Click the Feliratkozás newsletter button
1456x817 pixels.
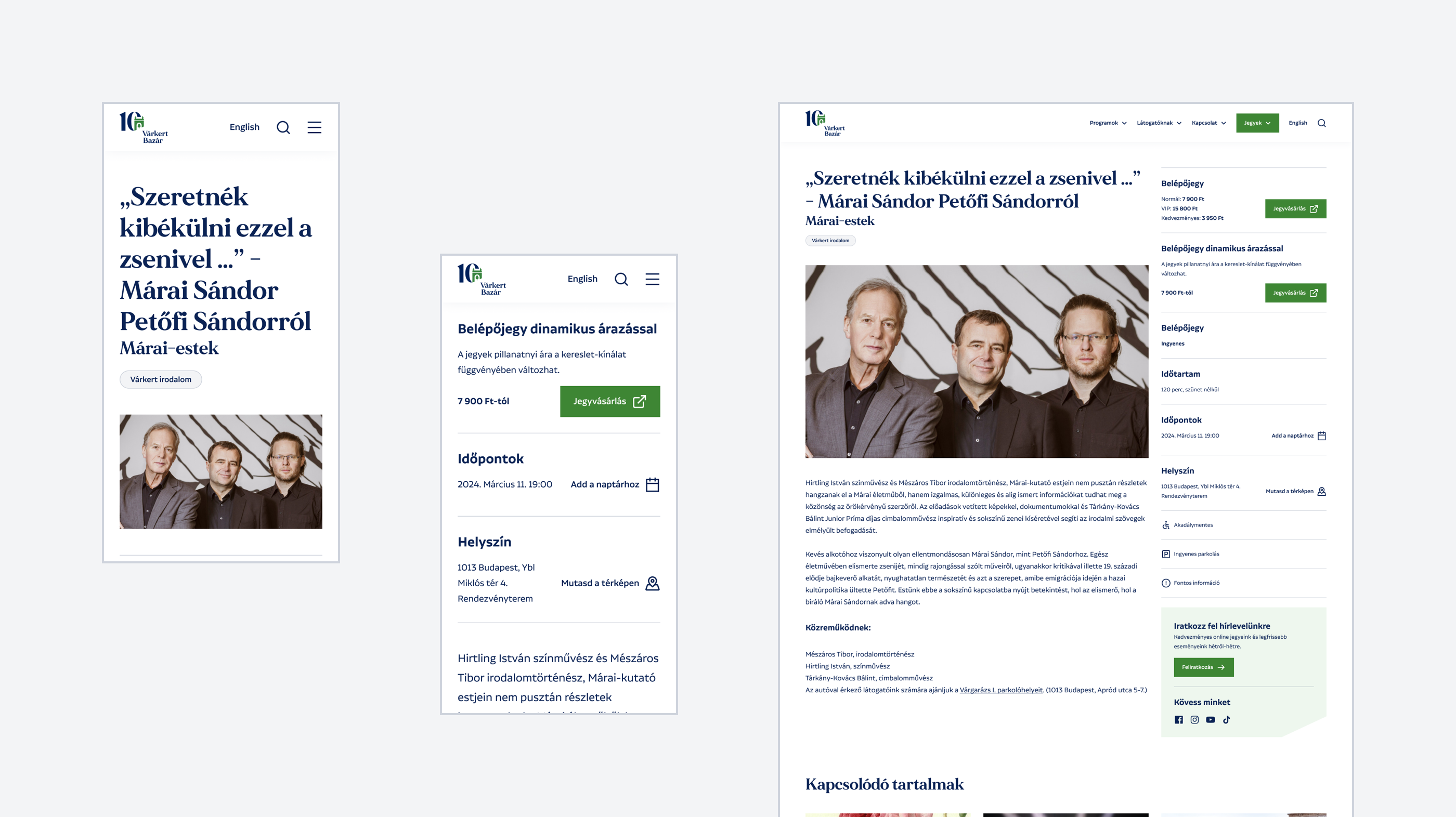[x=1203, y=667]
